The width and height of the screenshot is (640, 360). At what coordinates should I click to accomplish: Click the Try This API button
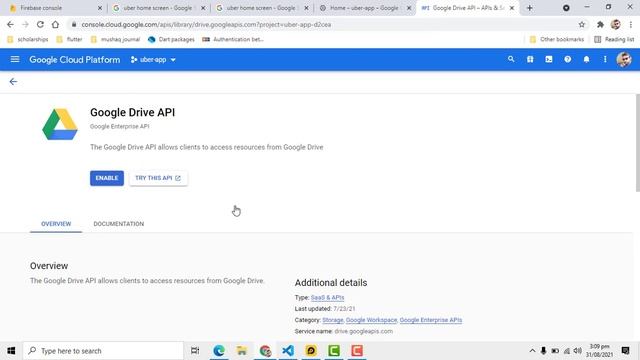tap(158, 178)
